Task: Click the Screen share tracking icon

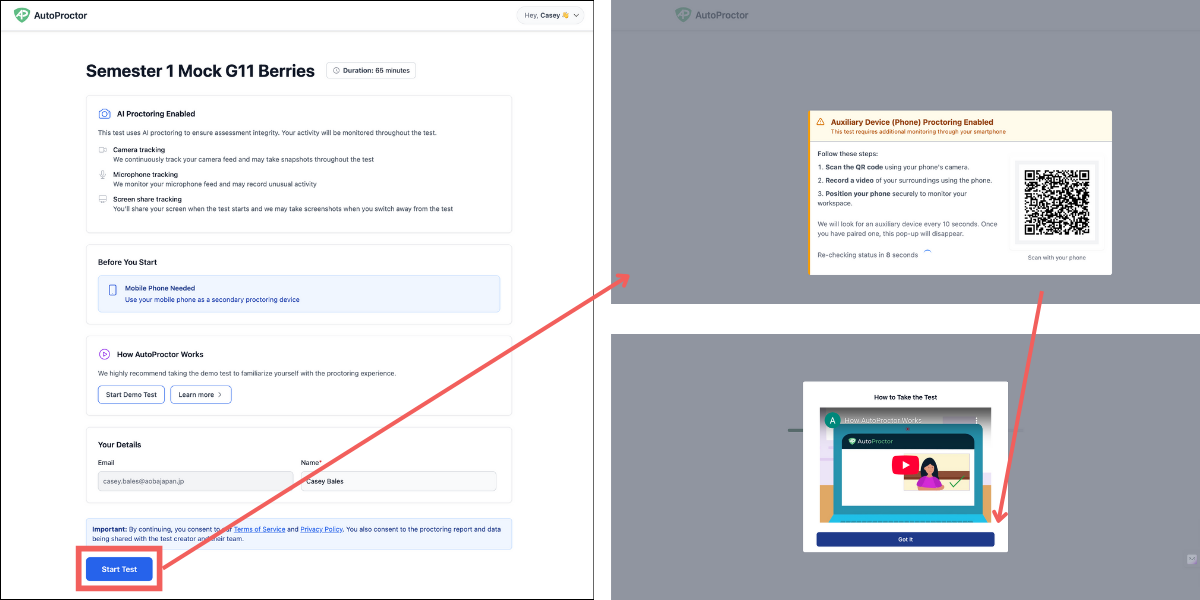Action: (x=103, y=200)
